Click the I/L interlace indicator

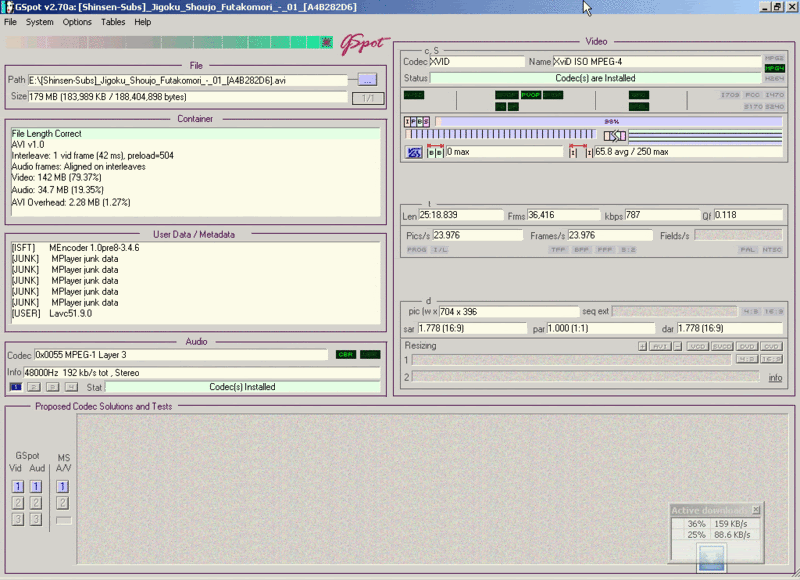click(440, 249)
